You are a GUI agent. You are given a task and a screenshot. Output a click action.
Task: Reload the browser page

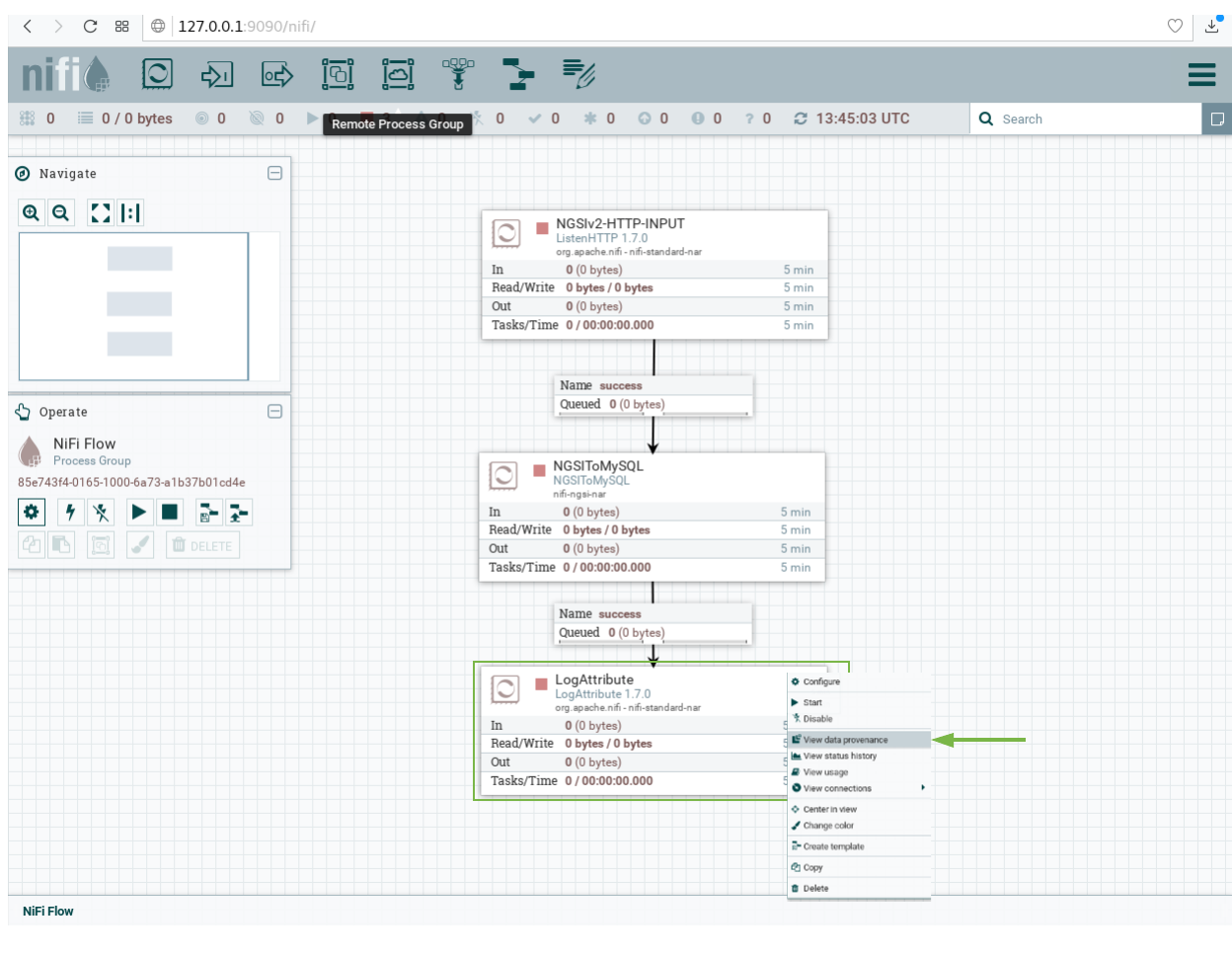pyautogui.click(x=90, y=26)
